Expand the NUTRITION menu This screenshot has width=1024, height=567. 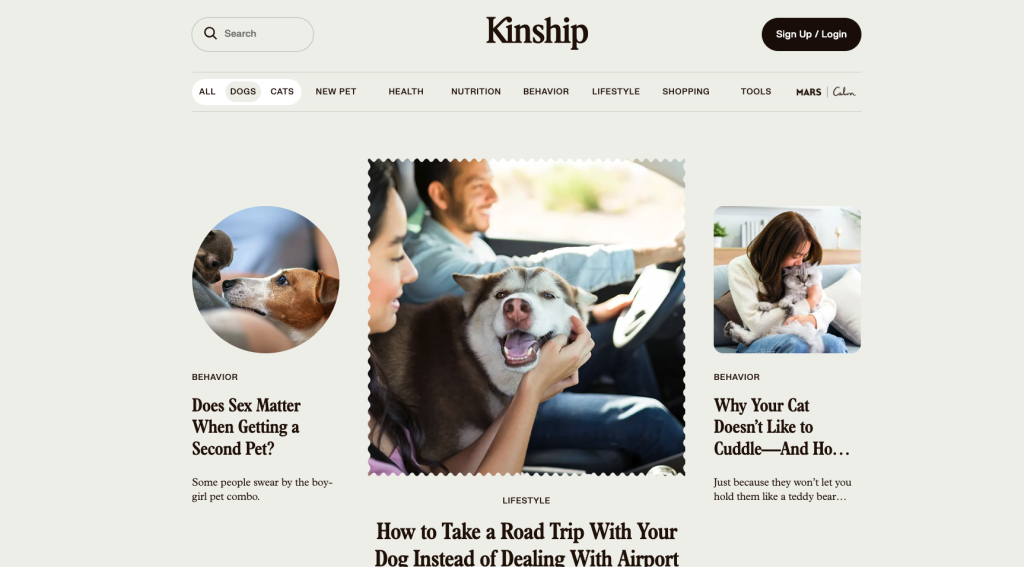(x=475, y=91)
